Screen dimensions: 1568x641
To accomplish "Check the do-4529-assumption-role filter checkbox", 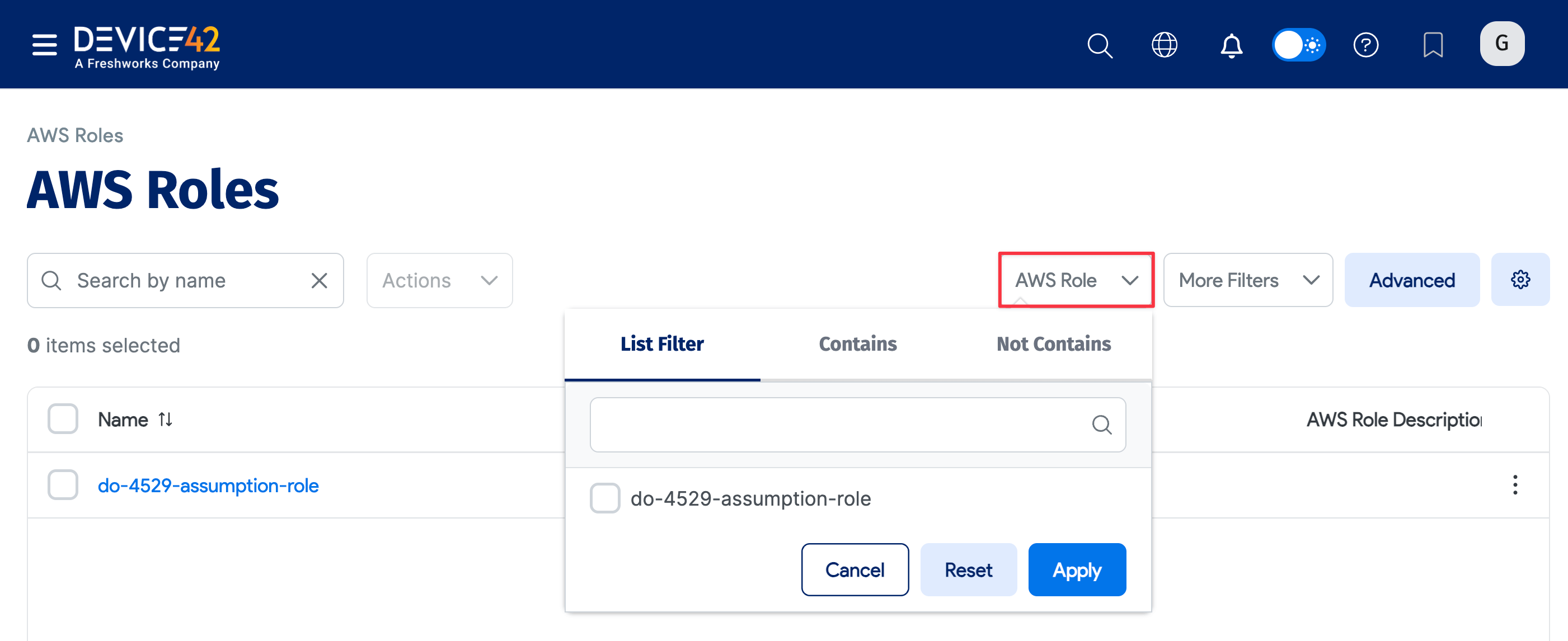I will click(x=604, y=498).
